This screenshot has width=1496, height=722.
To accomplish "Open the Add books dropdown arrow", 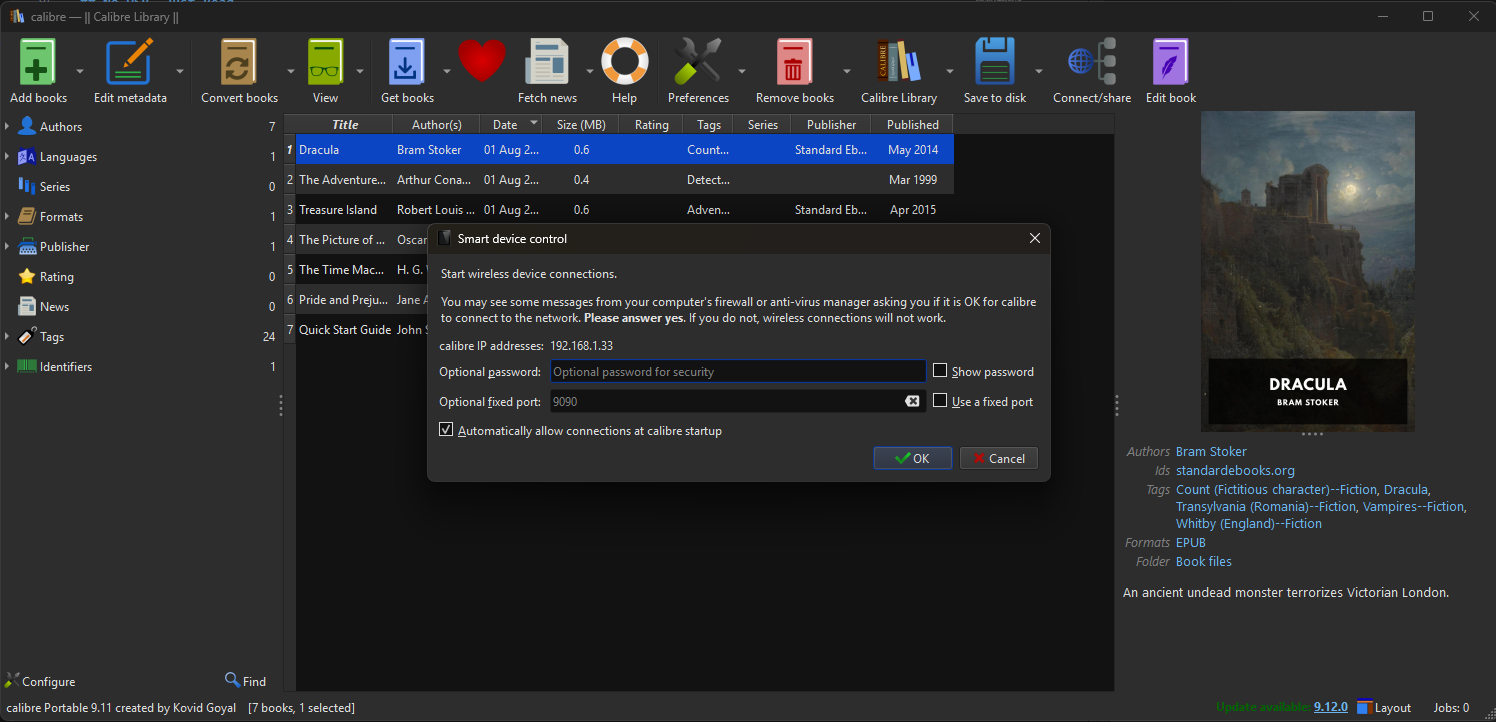I will [80, 71].
